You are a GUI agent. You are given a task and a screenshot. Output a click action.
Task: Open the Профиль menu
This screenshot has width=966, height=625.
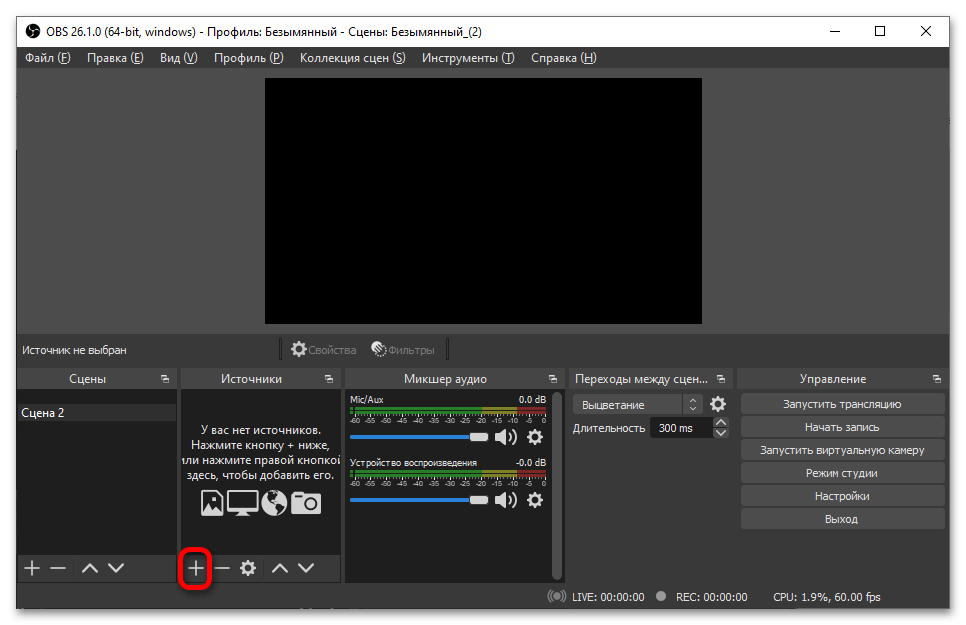tap(248, 58)
